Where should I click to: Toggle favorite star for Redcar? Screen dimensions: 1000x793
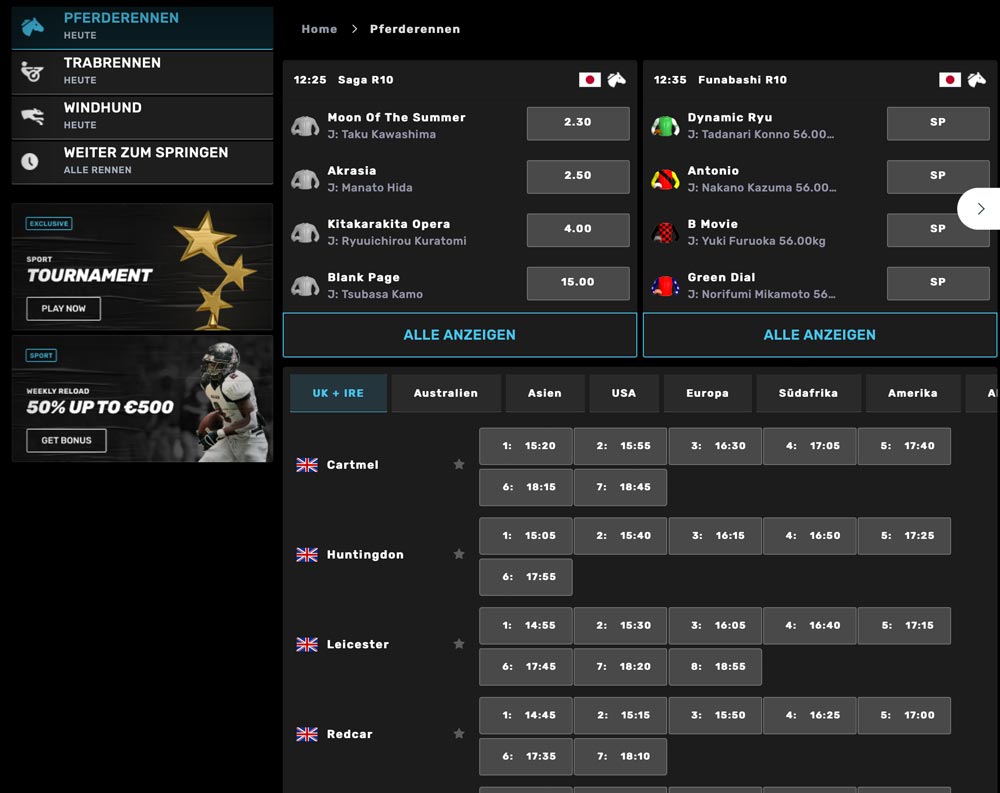click(459, 734)
